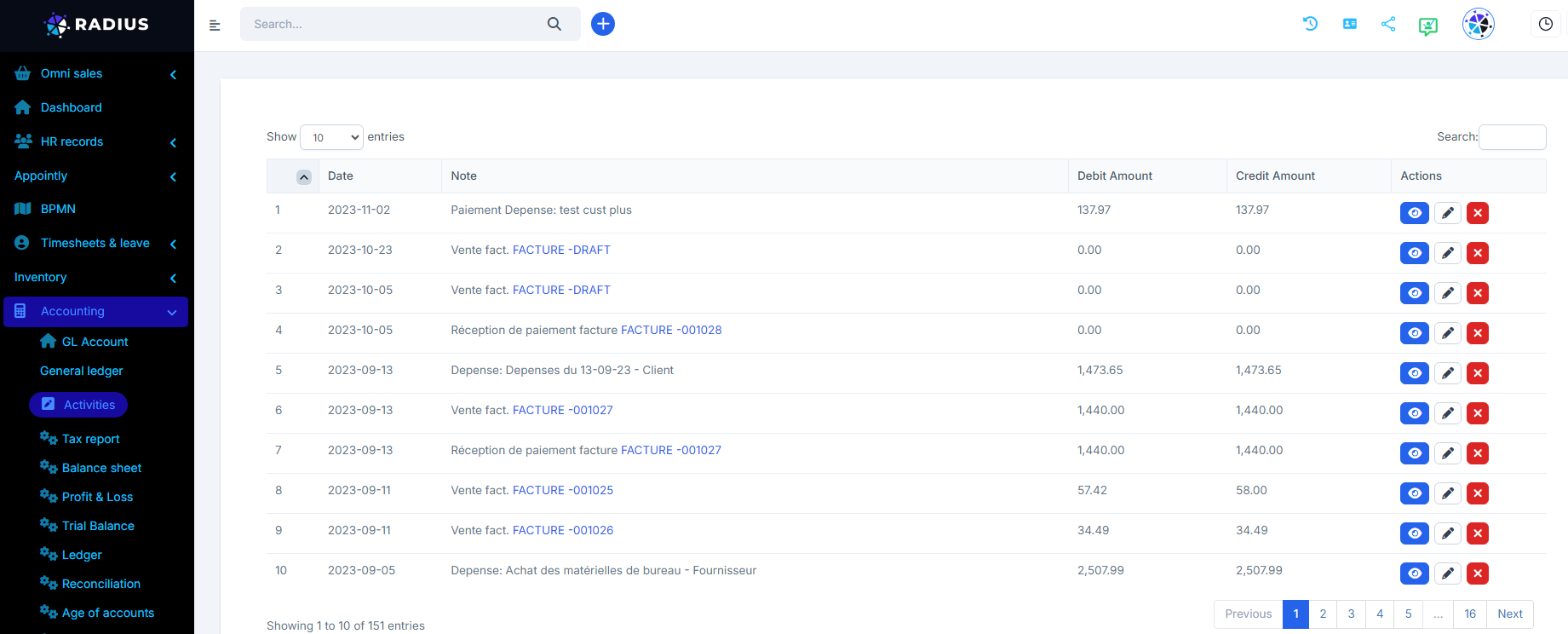1568x634 pixels.
Task: Delete the 2023-10-23 FACTURE -DRAFT entry
Action: coord(1478,253)
